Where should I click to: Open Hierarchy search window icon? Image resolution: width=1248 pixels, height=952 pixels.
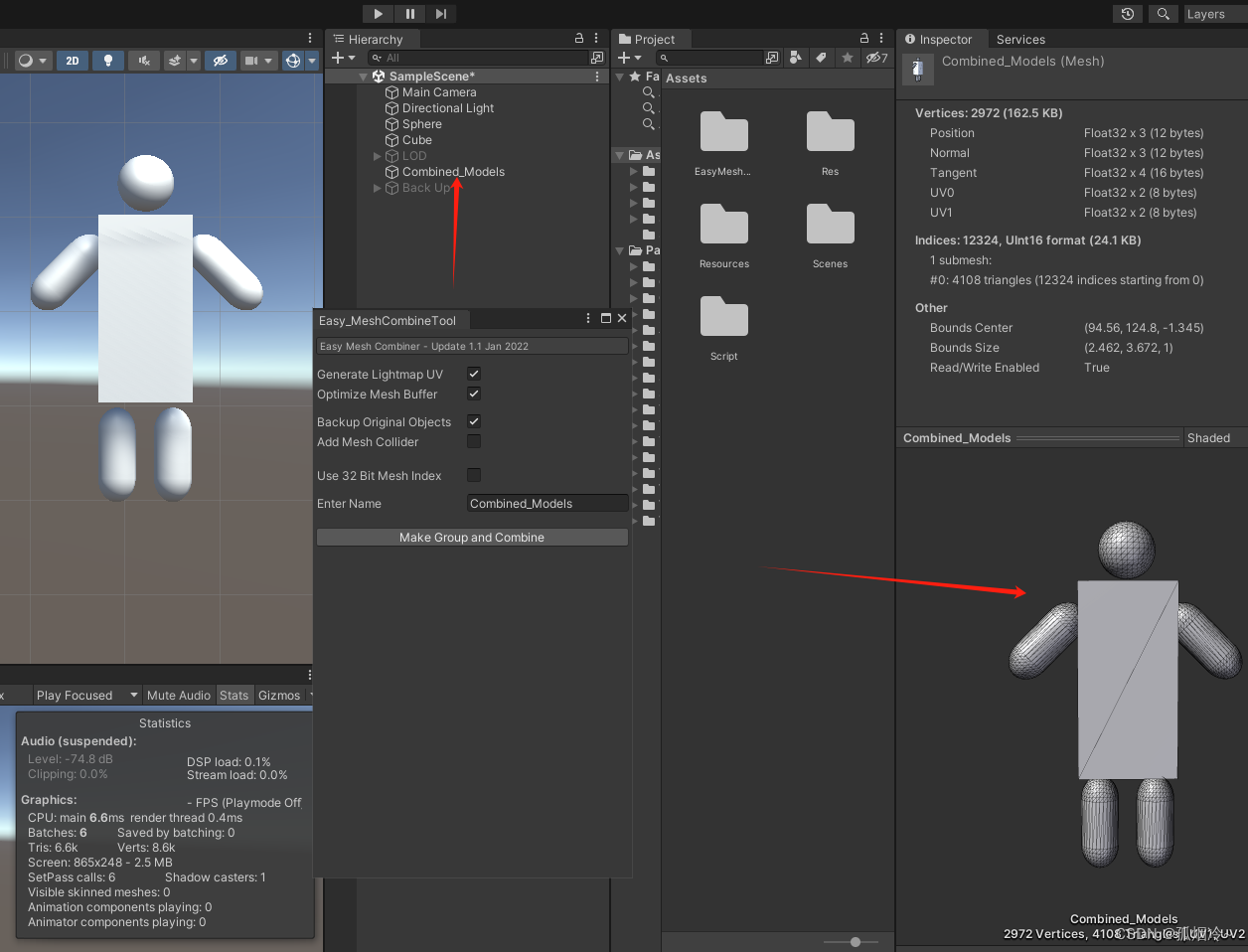(x=597, y=58)
